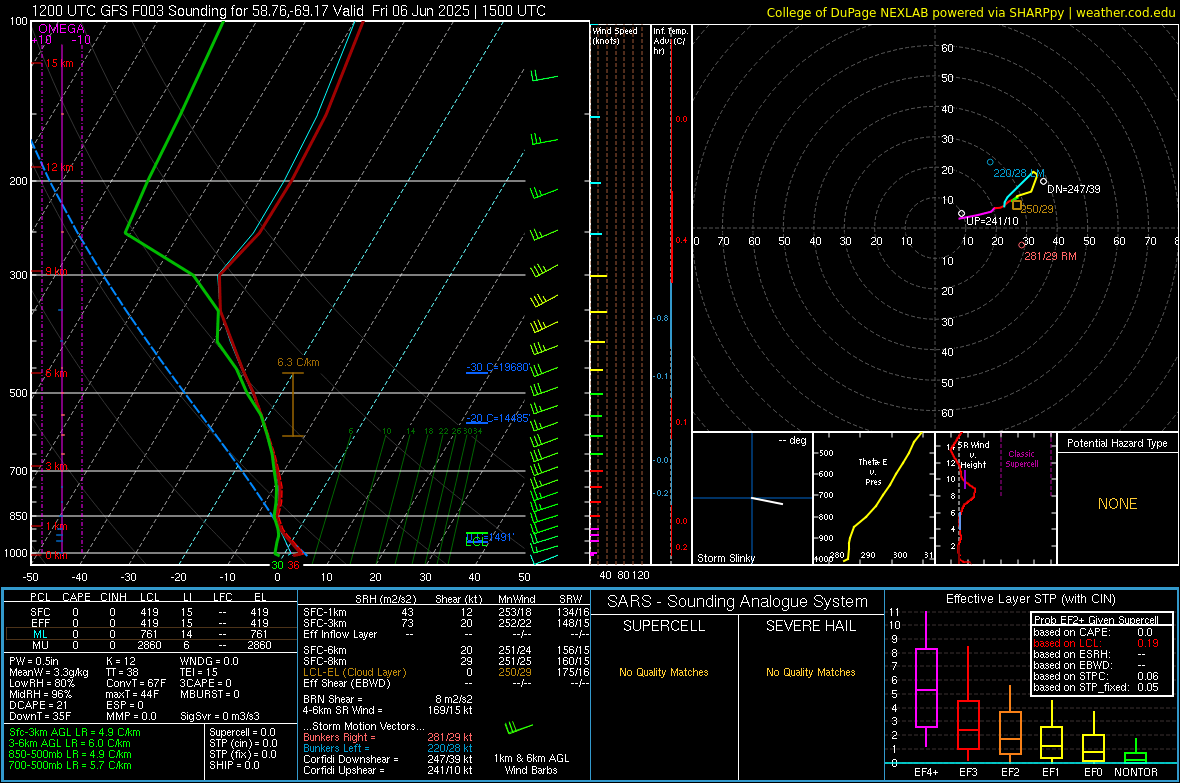Click the Supercell = 0.0 value

coord(242,732)
